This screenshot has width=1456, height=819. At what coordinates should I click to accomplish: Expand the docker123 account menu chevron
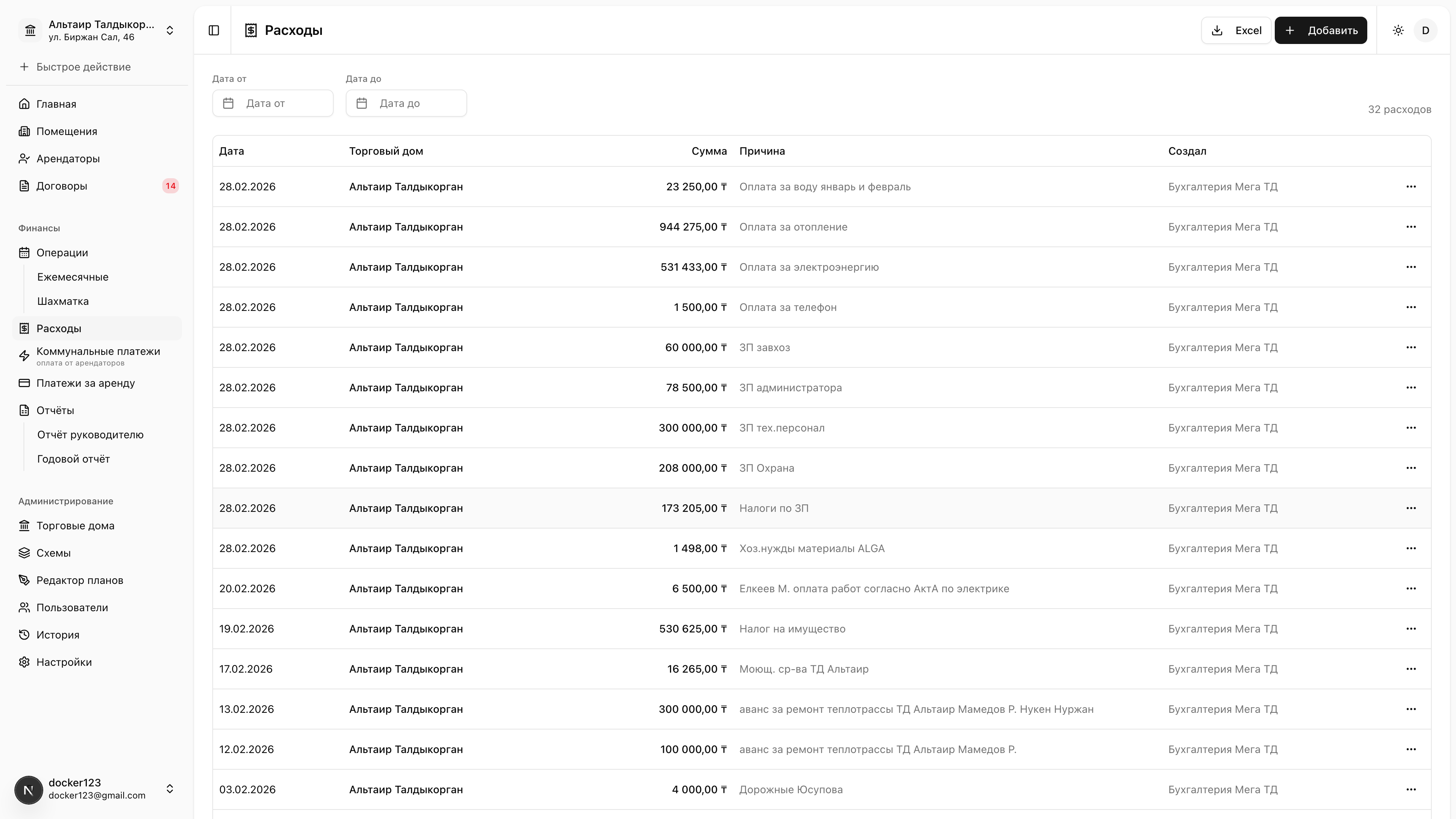(x=169, y=789)
